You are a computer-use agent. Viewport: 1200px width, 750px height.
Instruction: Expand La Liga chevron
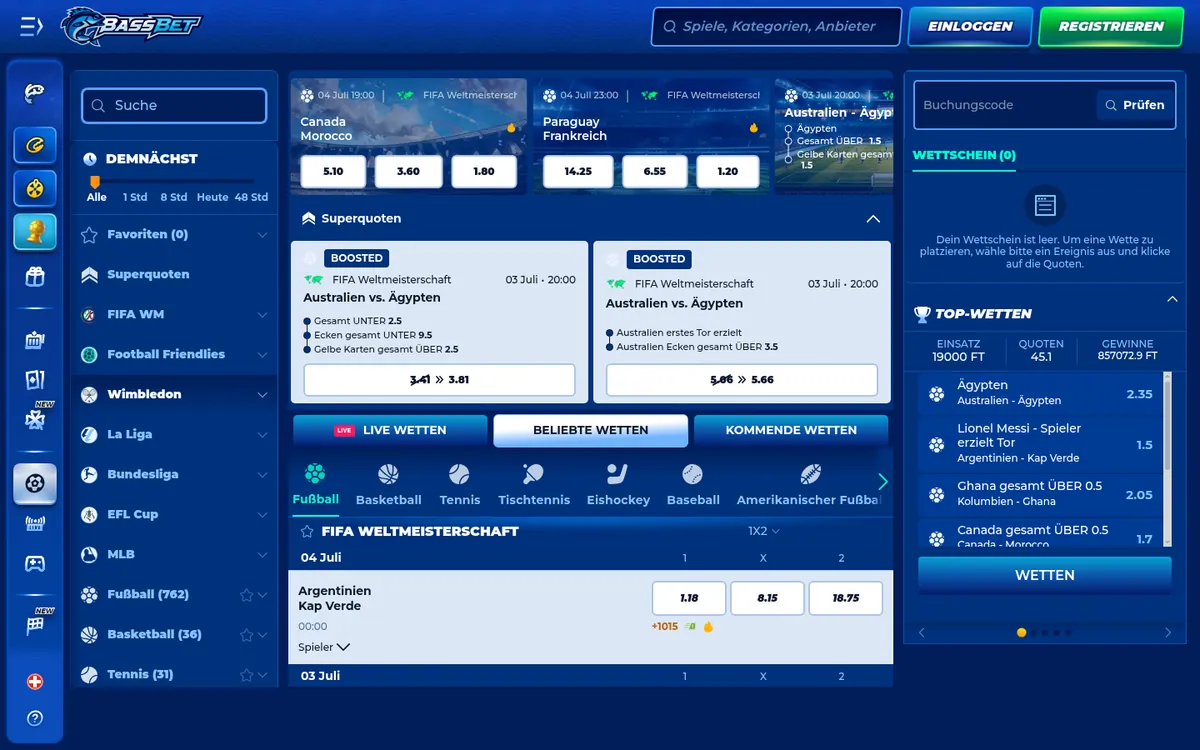click(x=262, y=435)
